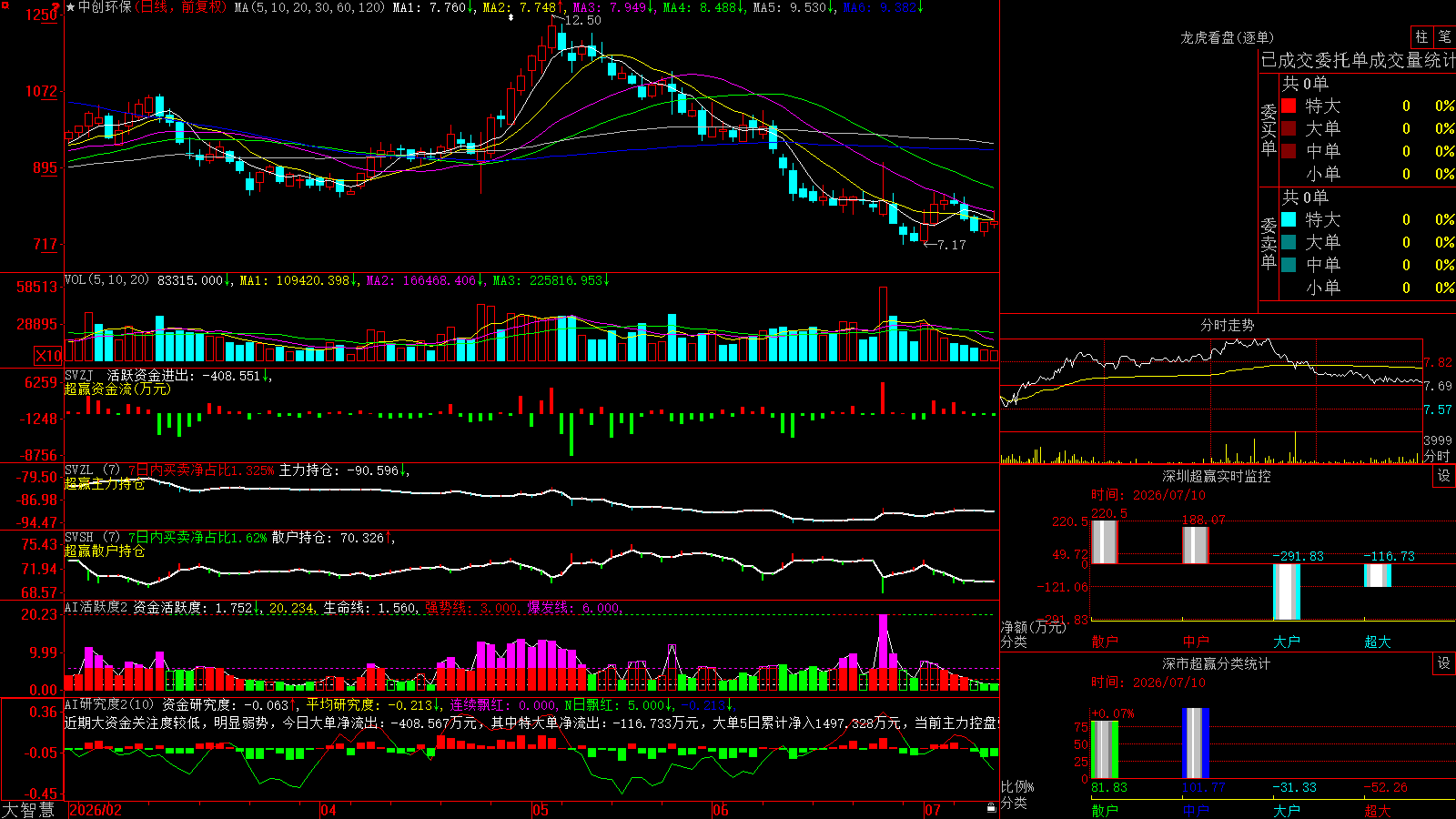Click the cyan 特大 sell order swatch
This screenshot has height=819, width=1456.
1289,219
